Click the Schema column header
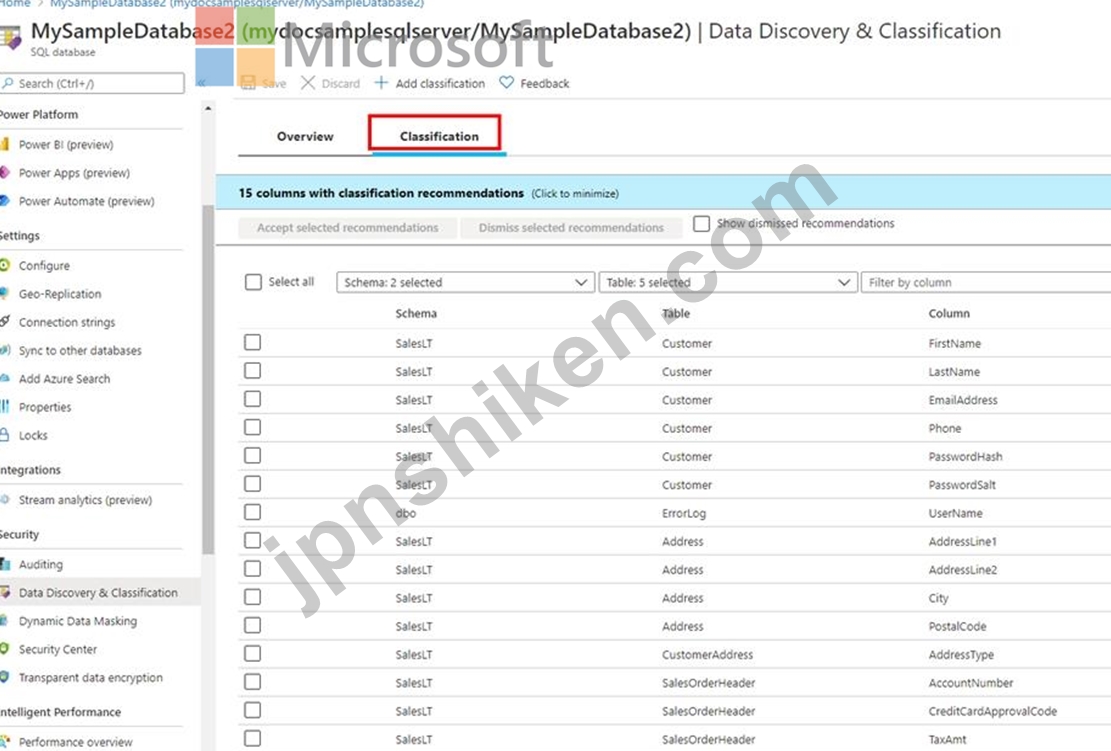This screenshot has height=751, width=1111. pyautogui.click(x=416, y=313)
